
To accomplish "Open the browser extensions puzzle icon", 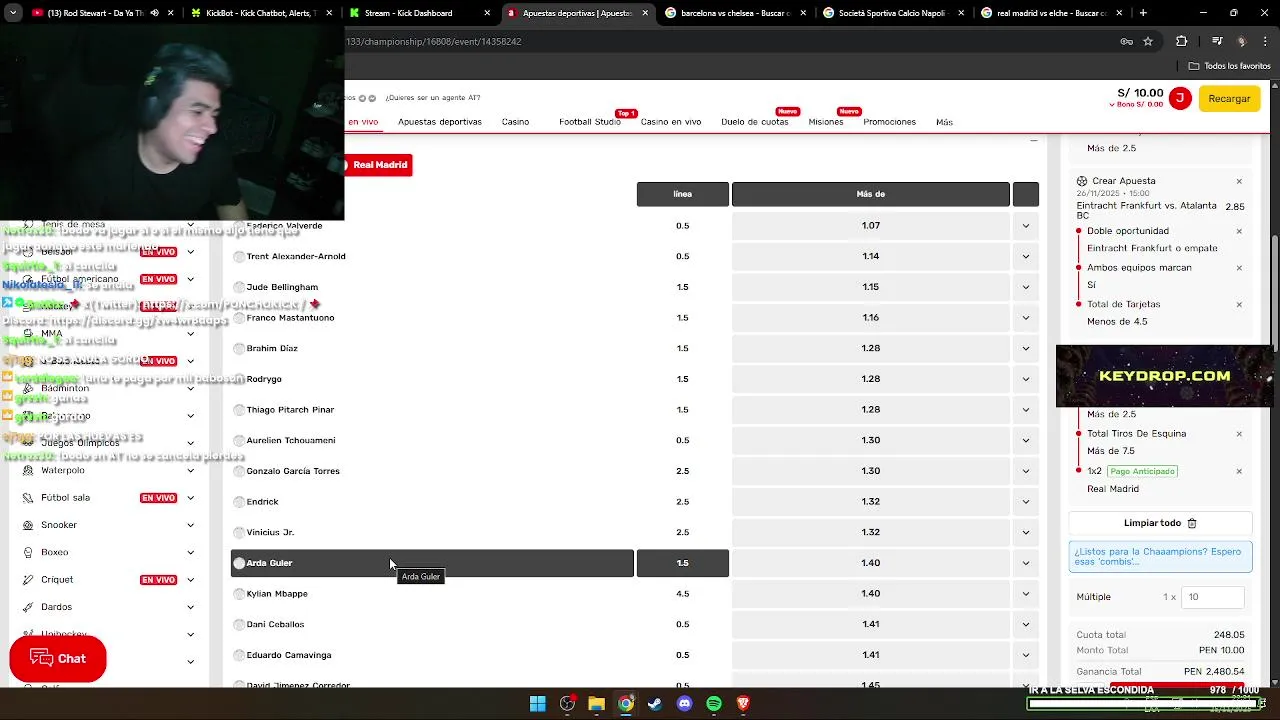I will [1182, 41].
